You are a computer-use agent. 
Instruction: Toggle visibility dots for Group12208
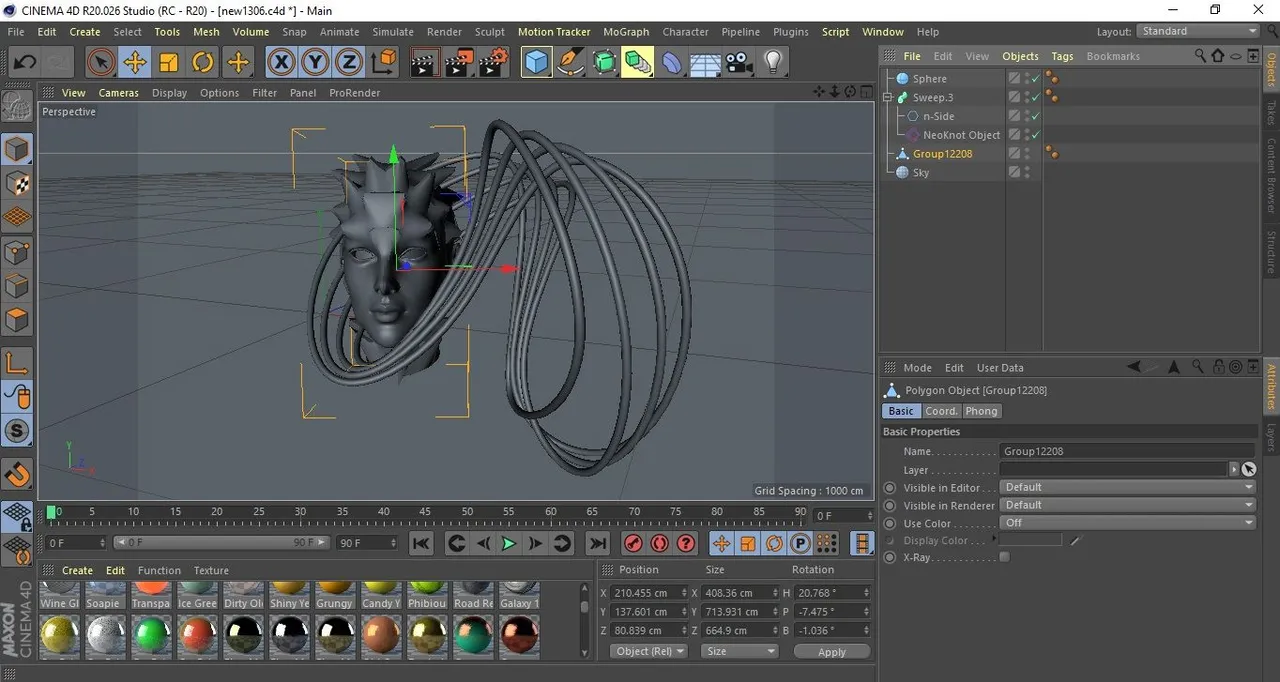coord(1027,154)
